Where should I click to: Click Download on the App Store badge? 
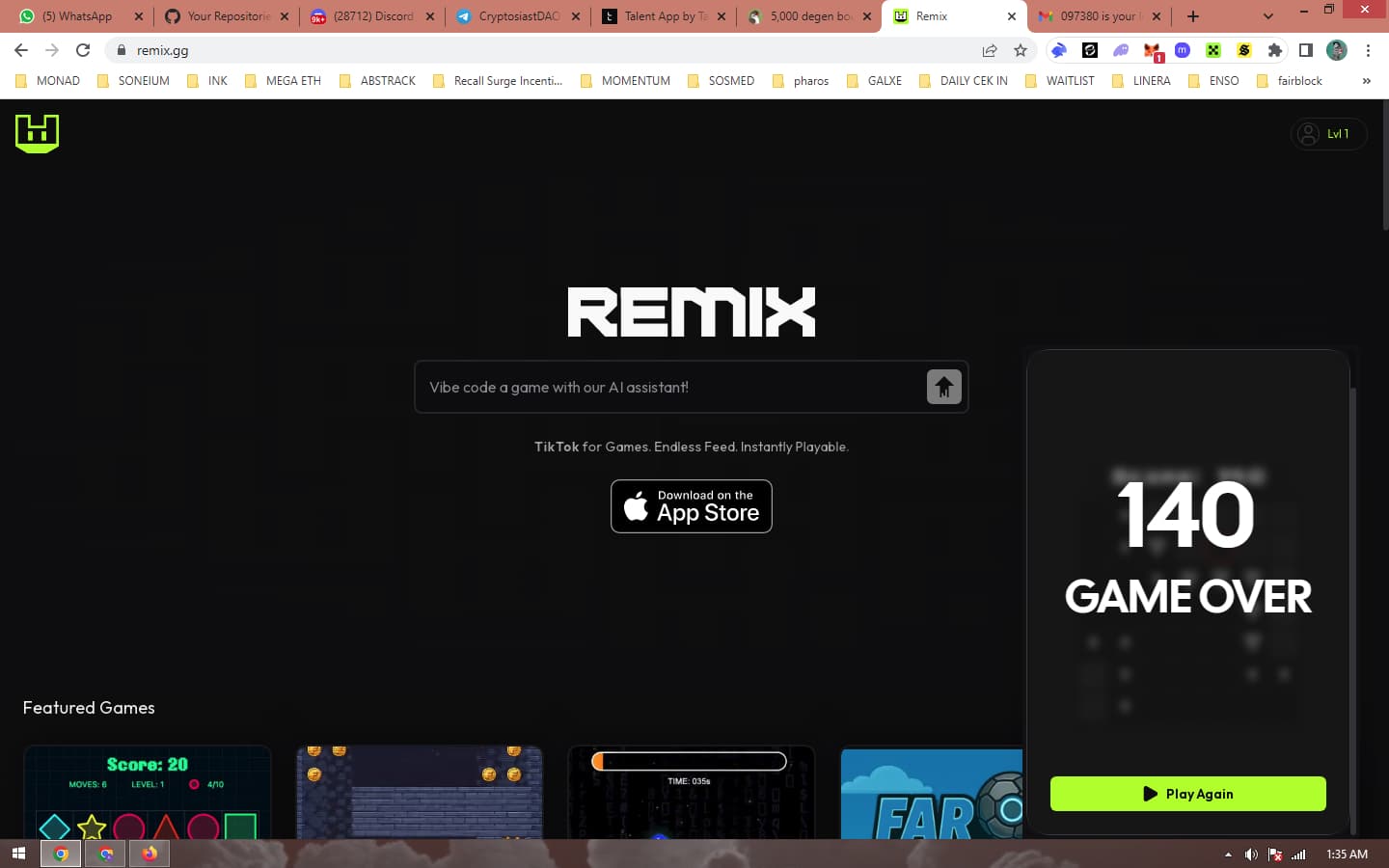tap(691, 506)
